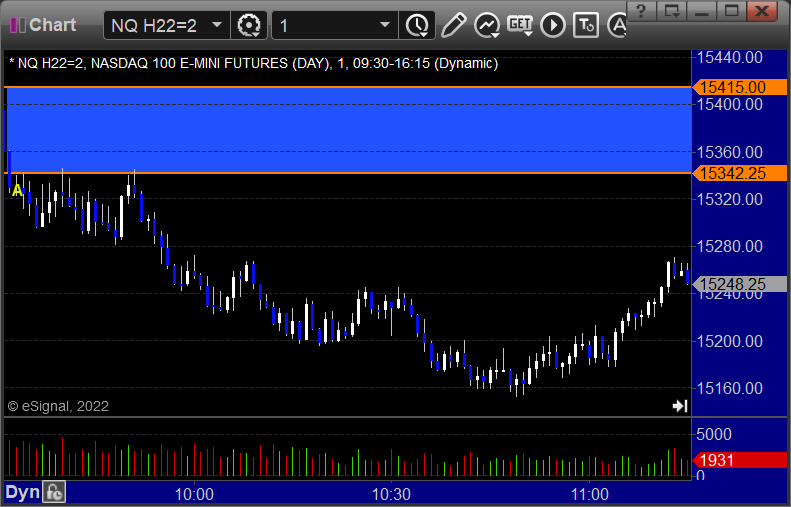Open the symbol settings gear icon
This screenshot has height=507, width=791.
(249, 25)
